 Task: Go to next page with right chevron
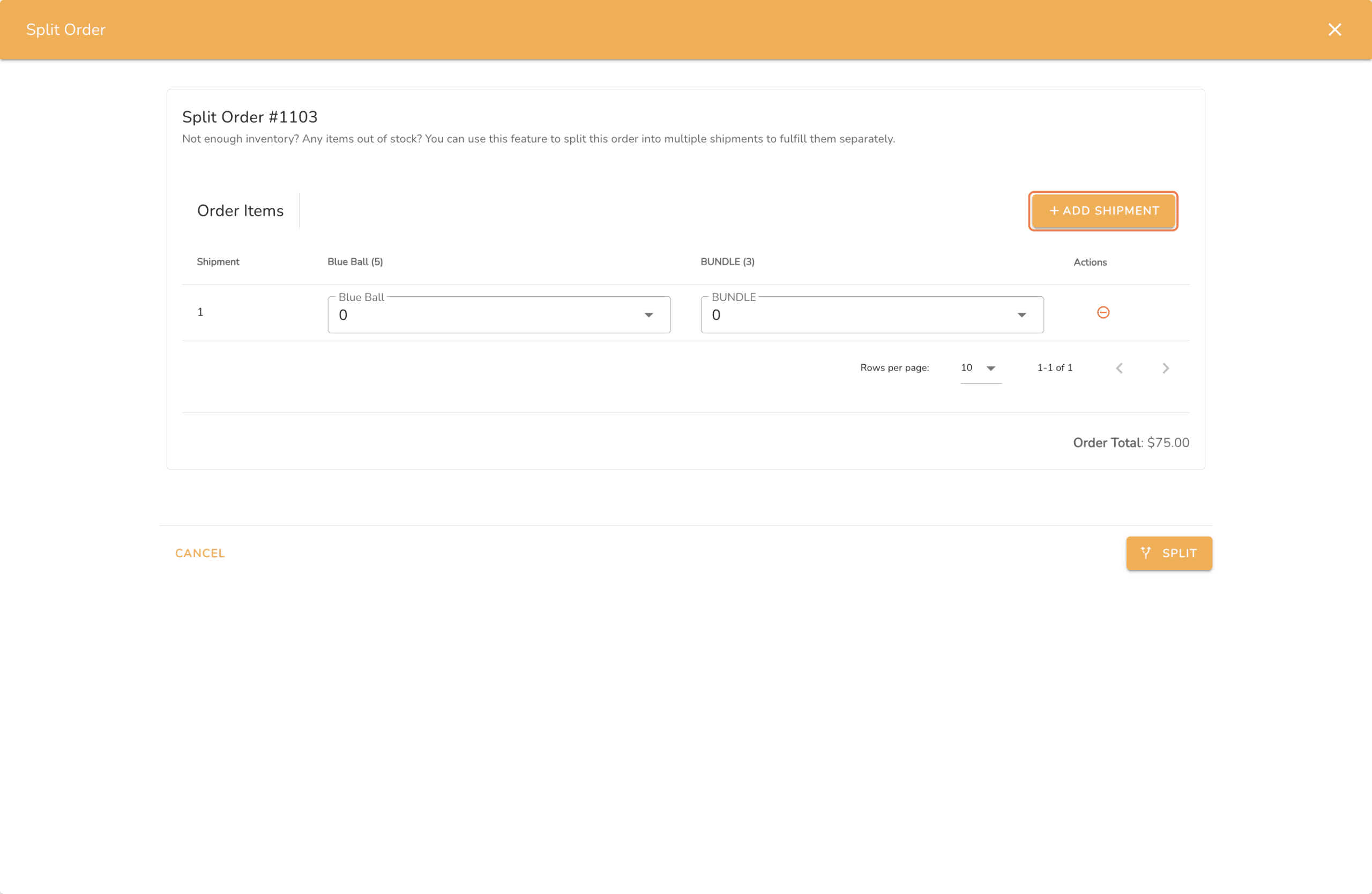[x=1166, y=367]
